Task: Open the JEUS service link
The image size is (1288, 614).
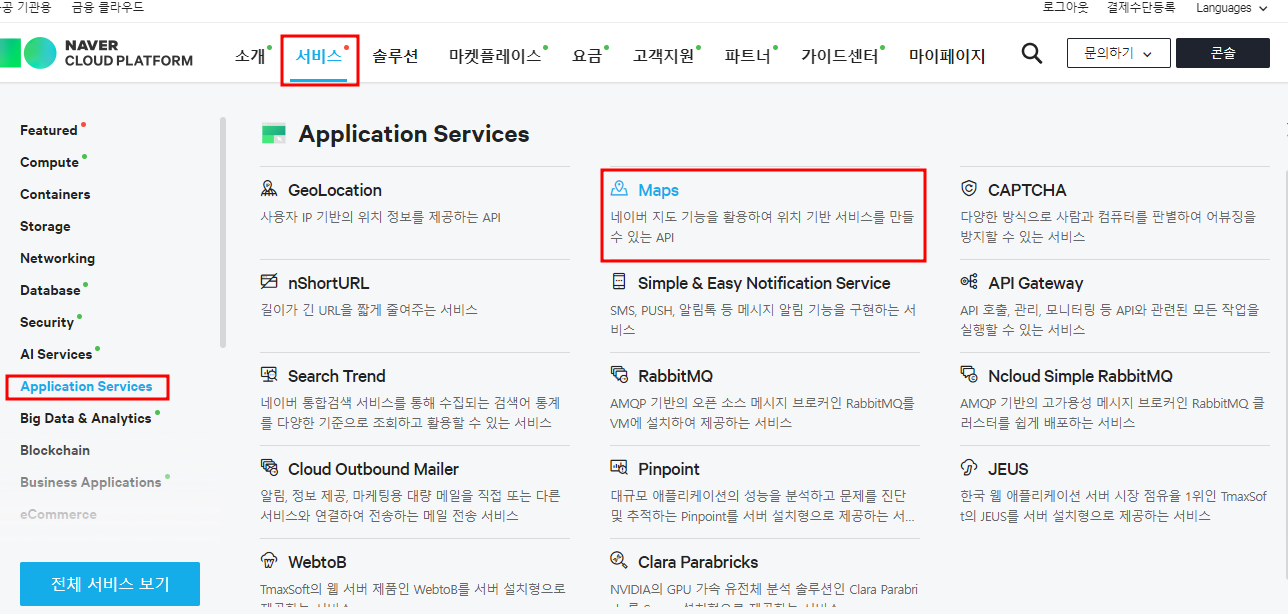Action: (1008, 469)
